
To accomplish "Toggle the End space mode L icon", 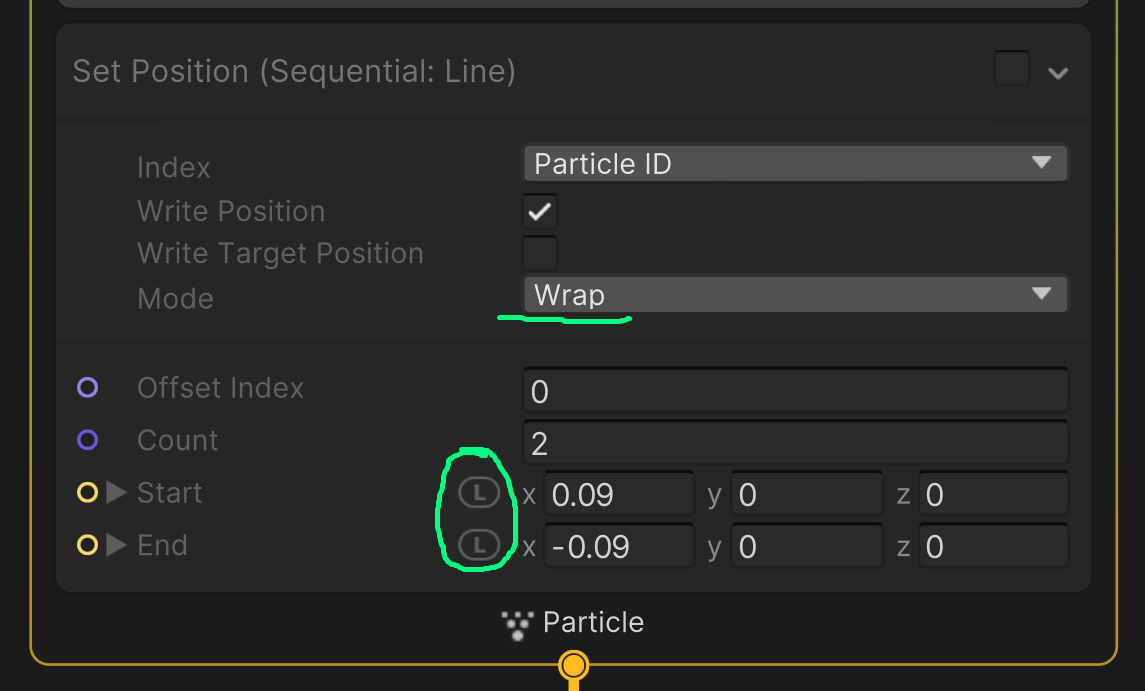I will [477, 545].
